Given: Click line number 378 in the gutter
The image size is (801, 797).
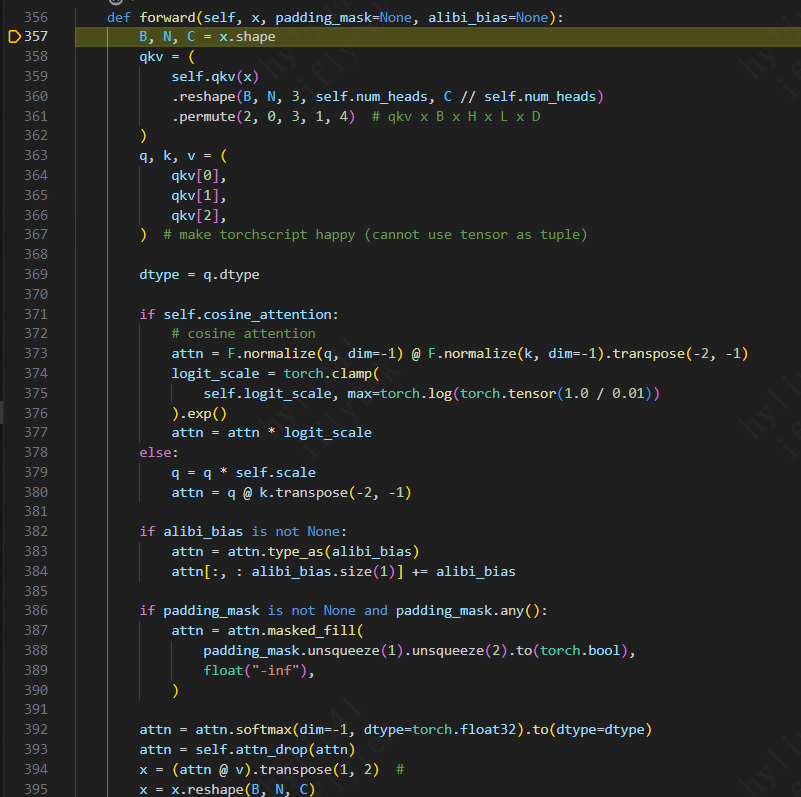Looking at the screenshot, I should click(36, 453).
